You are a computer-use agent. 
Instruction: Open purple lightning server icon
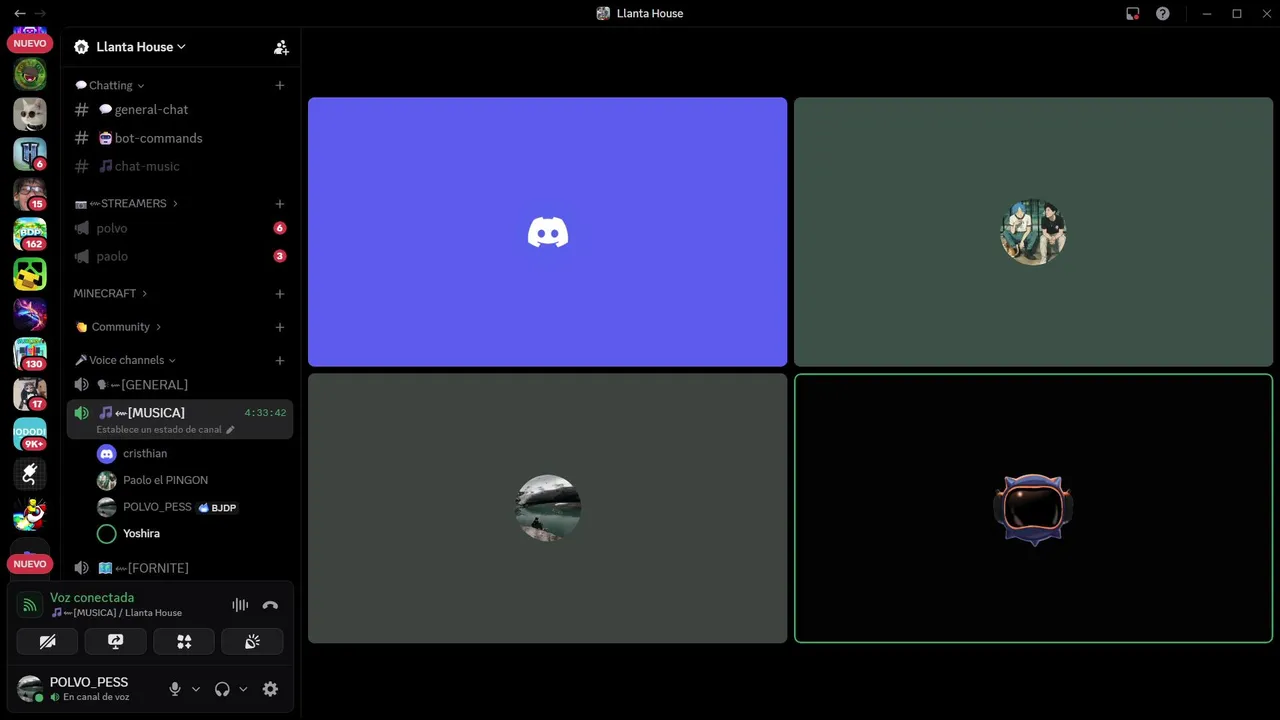tap(30, 314)
